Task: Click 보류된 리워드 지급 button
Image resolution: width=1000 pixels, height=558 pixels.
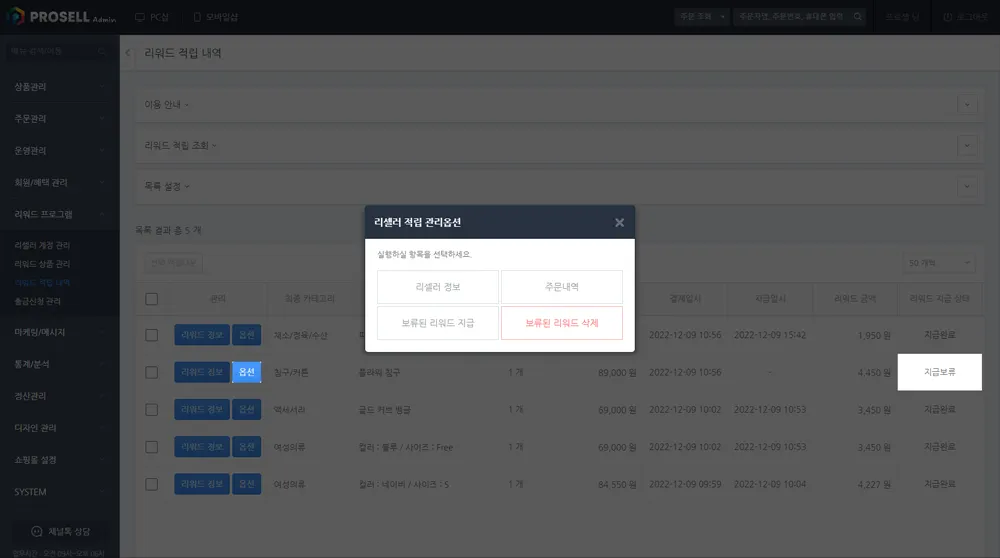Action: tap(438, 323)
